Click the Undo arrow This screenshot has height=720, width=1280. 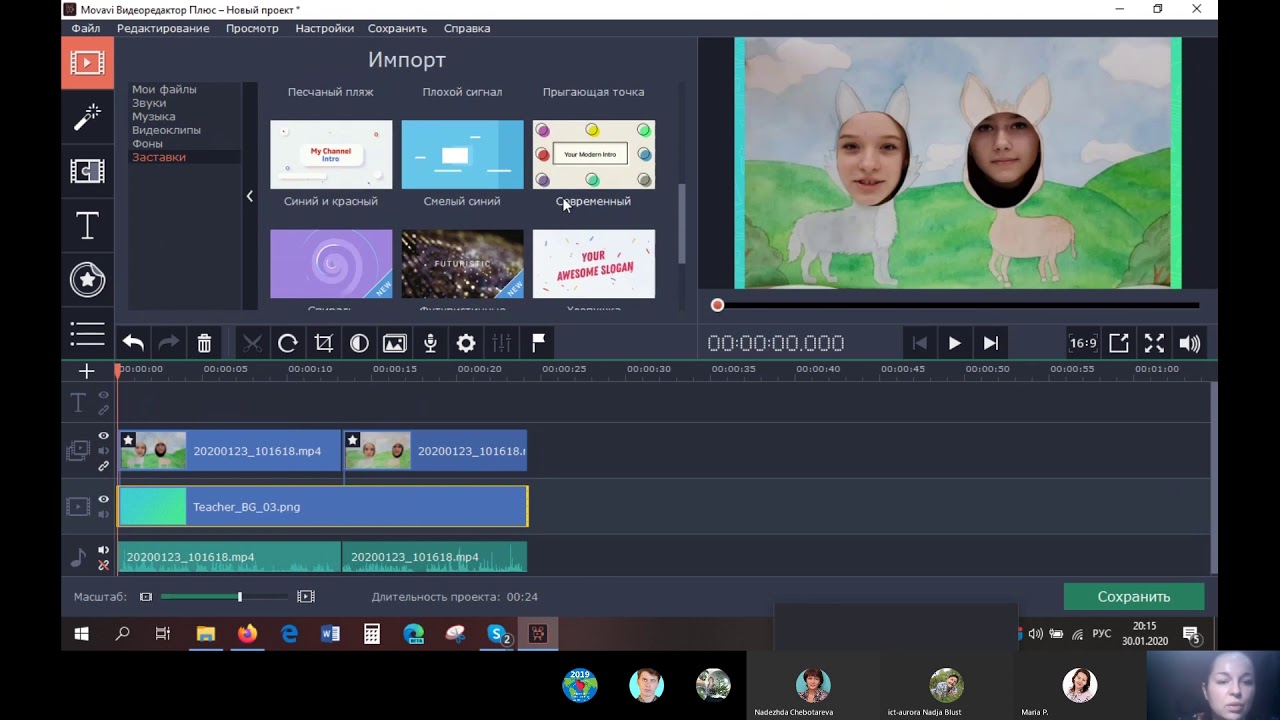tap(133, 343)
